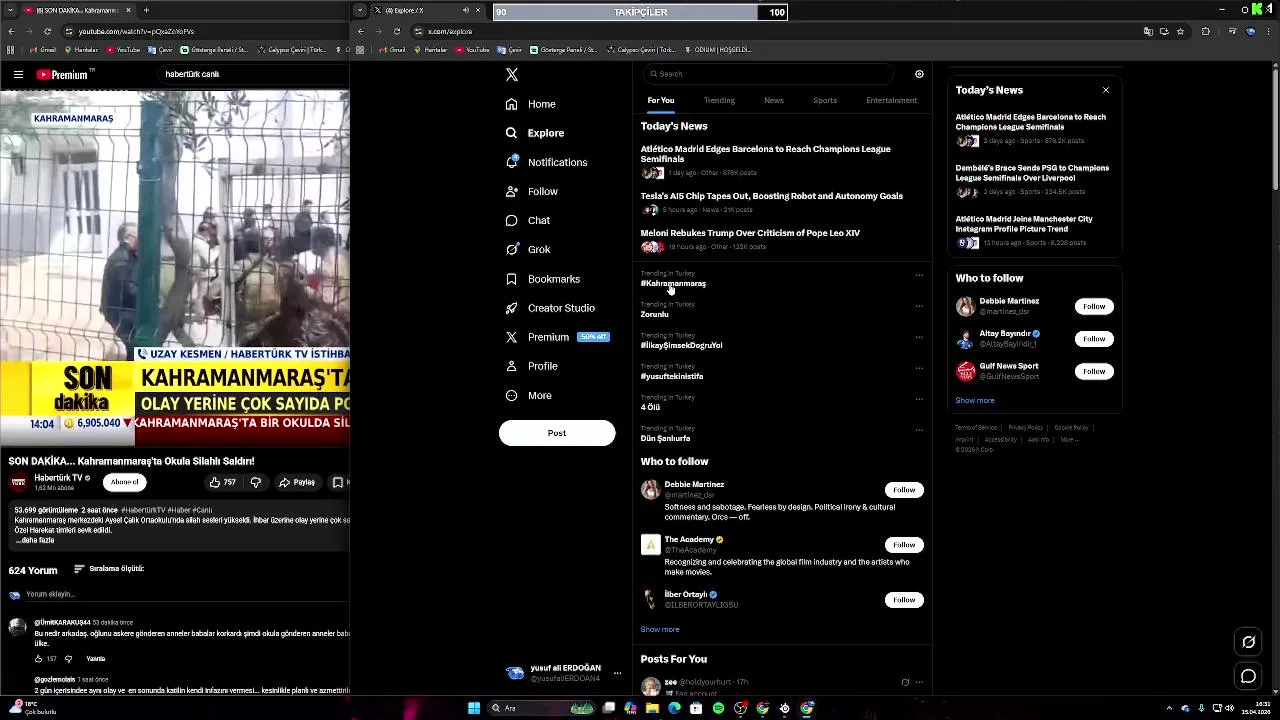
Task: Follow Gulf News Sport in sidebar
Action: pos(1094,371)
